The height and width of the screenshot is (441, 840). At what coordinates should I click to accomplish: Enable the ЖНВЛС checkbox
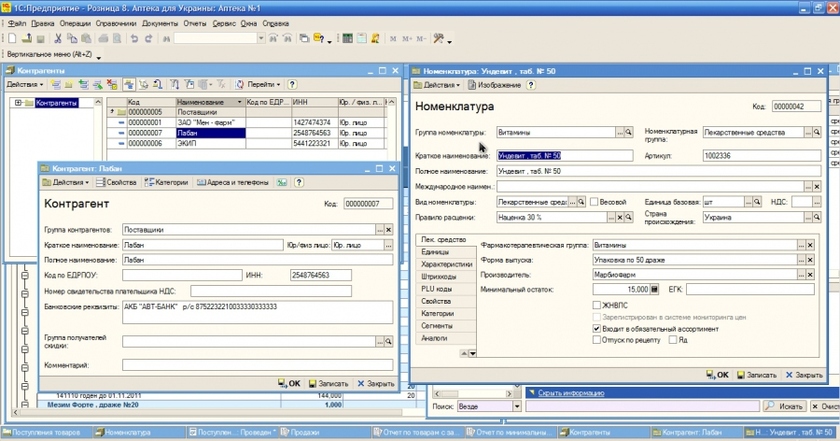tap(596, 304)
